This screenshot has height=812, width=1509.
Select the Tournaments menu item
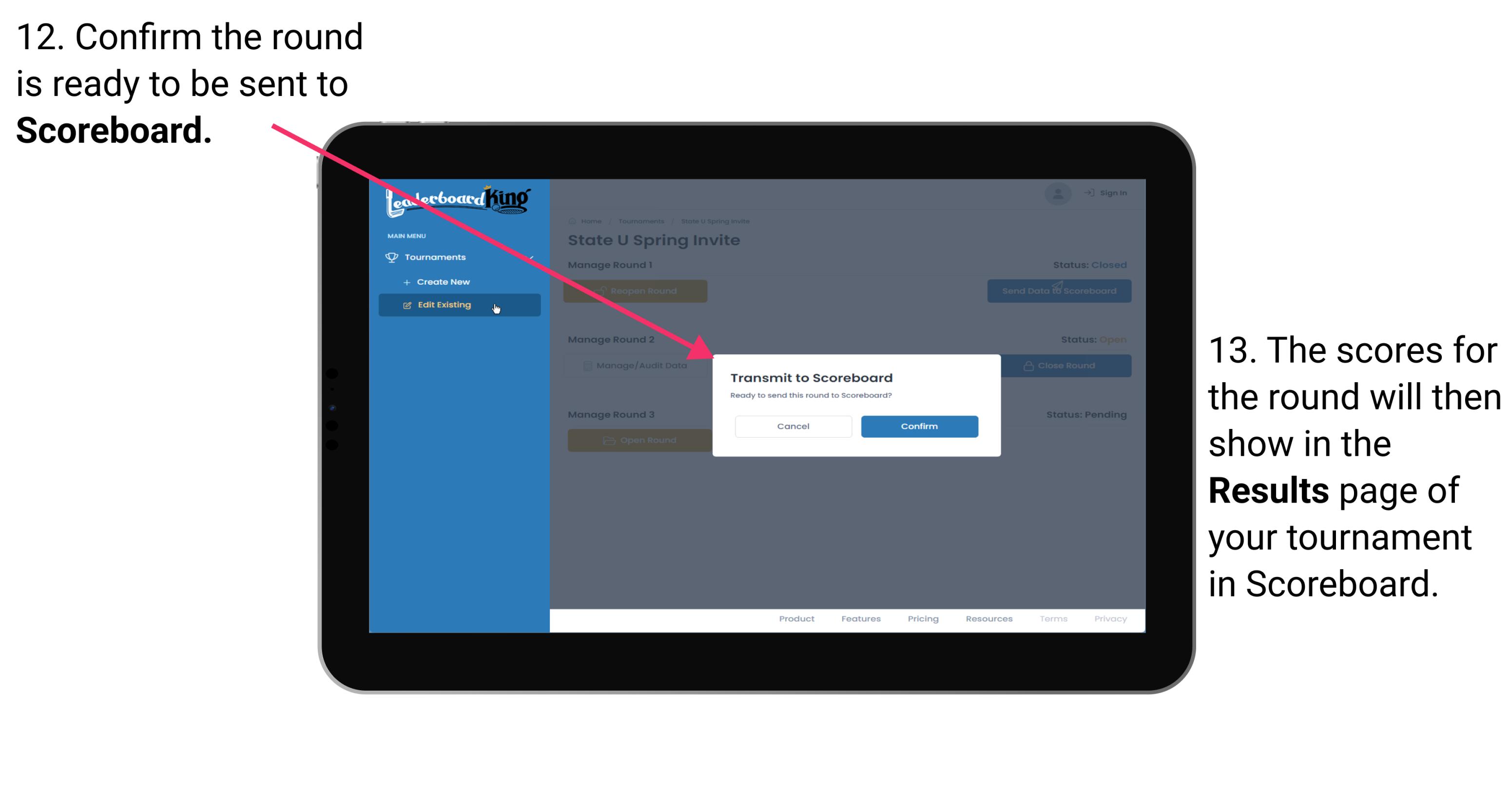(x=436, y=257)
